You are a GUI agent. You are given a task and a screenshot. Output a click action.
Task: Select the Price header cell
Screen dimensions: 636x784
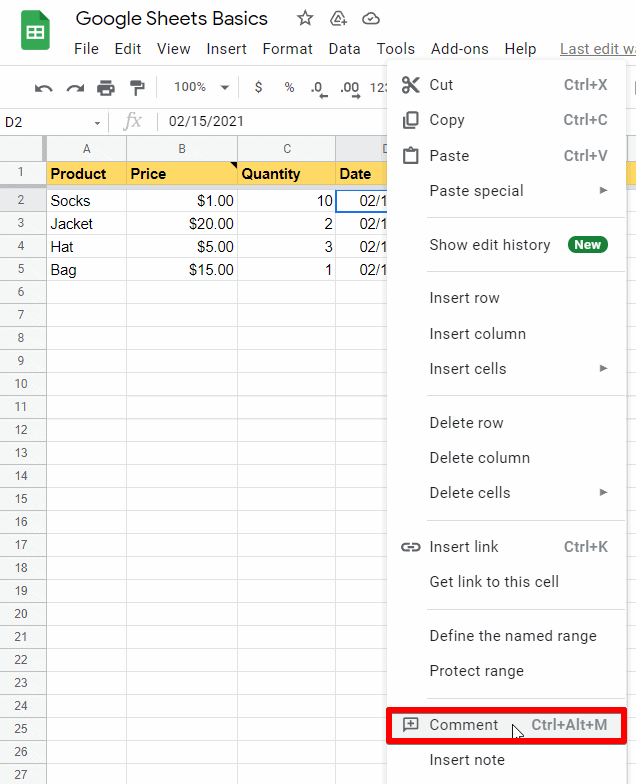[x=182, y=174]
